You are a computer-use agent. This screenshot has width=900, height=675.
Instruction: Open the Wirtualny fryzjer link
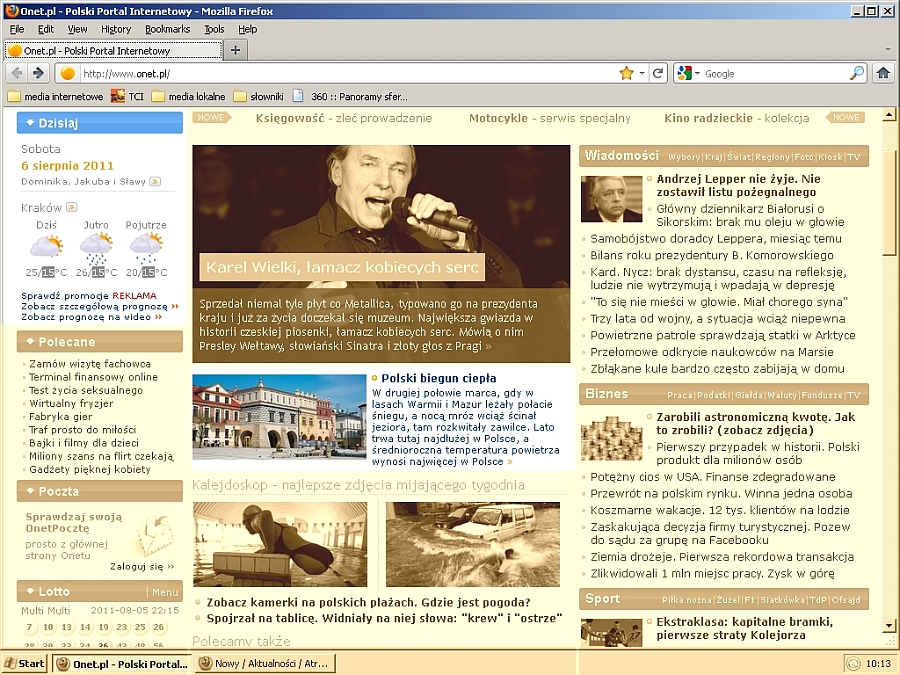71,404
